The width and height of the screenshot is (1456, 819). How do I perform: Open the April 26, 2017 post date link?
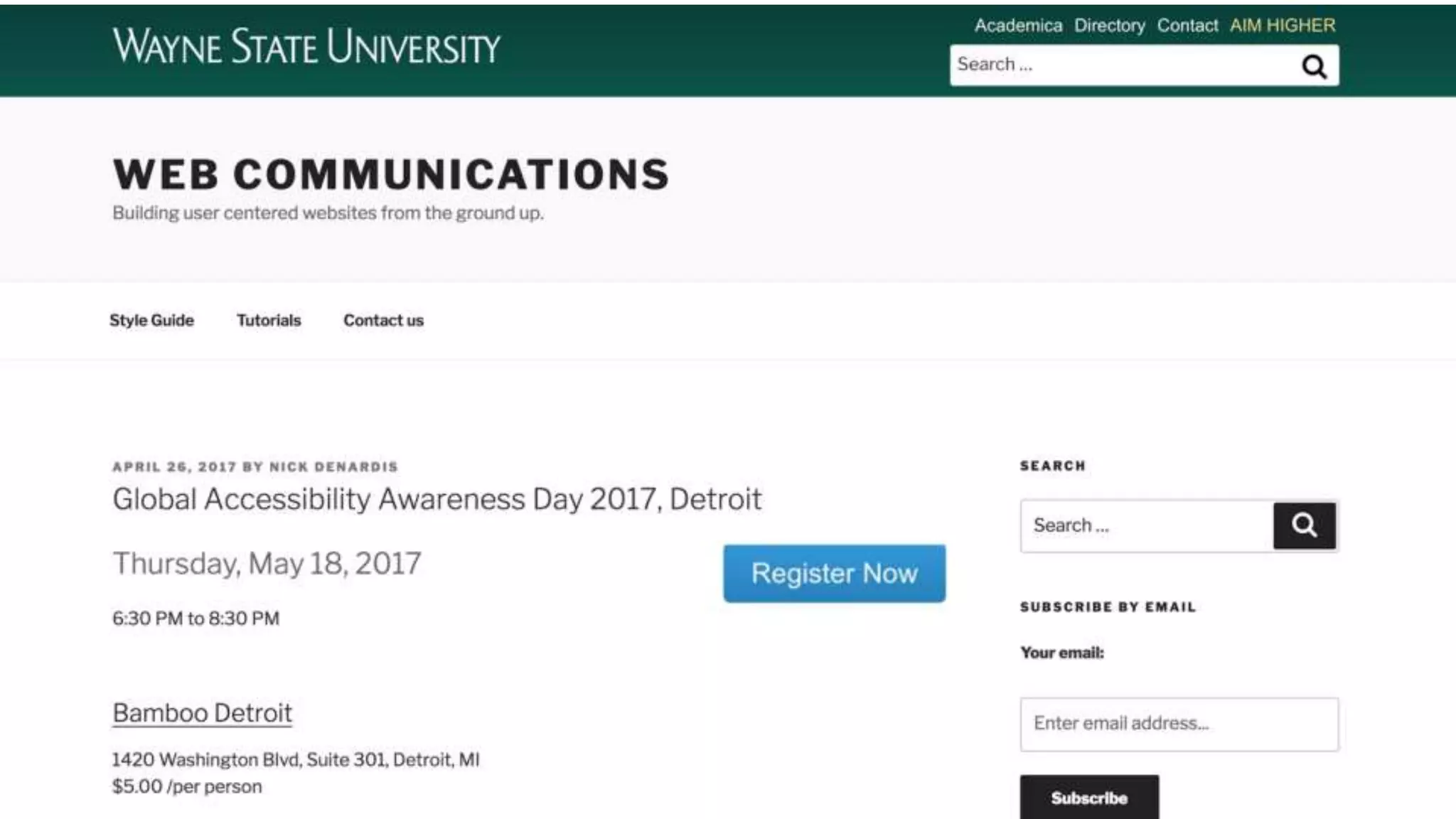click(x=174, y=467)
